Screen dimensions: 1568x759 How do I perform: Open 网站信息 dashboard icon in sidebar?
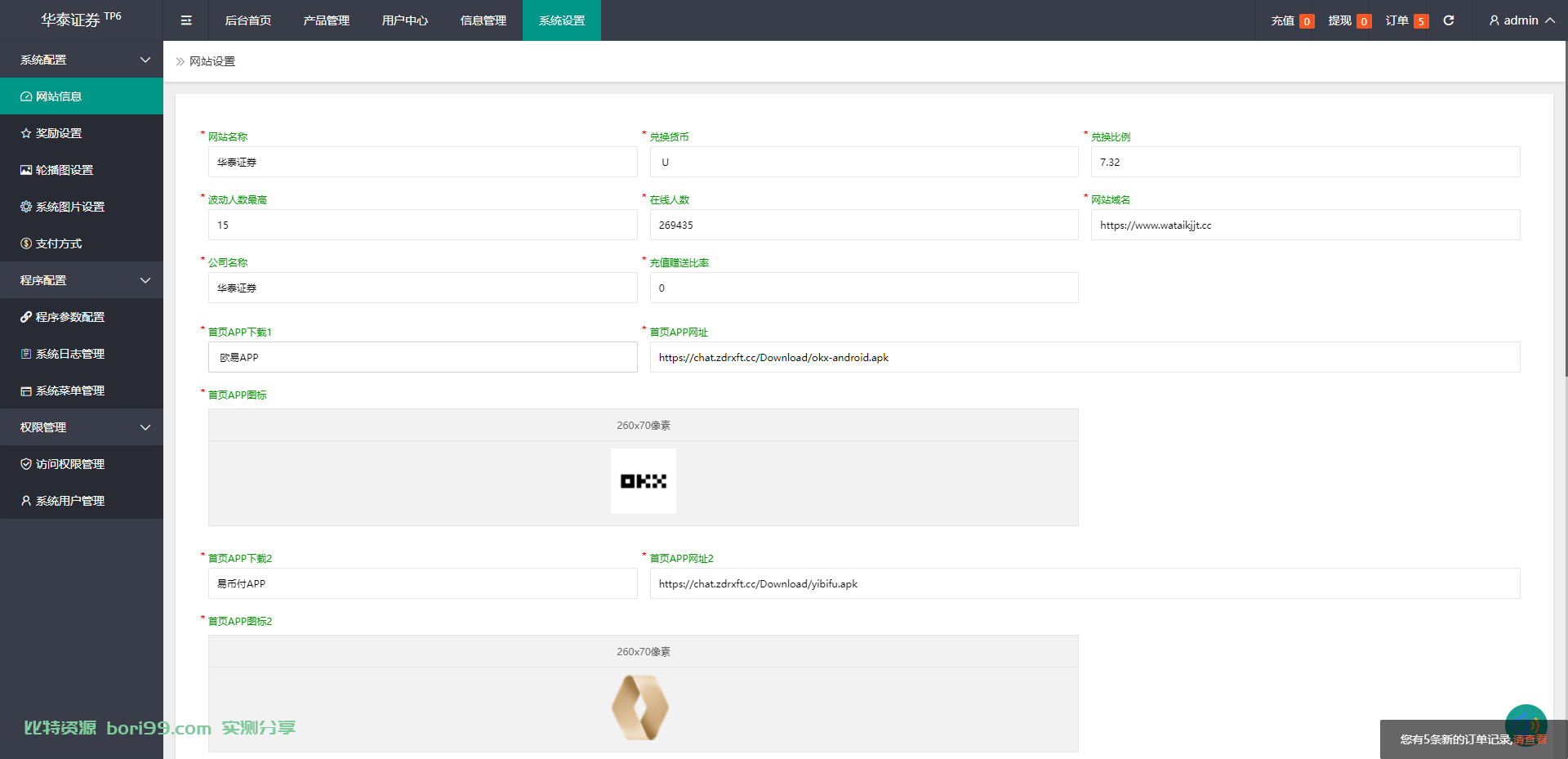coord(26,96)
